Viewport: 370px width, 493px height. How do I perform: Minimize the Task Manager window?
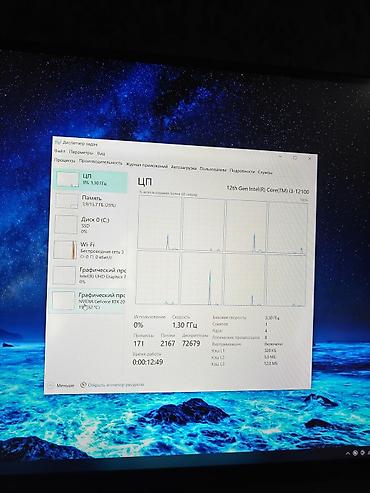[x=281, y=156]
